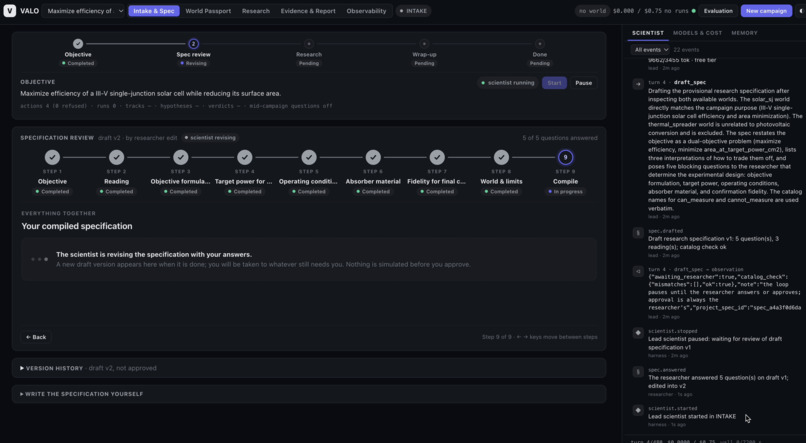Go to Step 2 Reading checkmark
Screen dimensions: 806x443
tap(116, 157)
